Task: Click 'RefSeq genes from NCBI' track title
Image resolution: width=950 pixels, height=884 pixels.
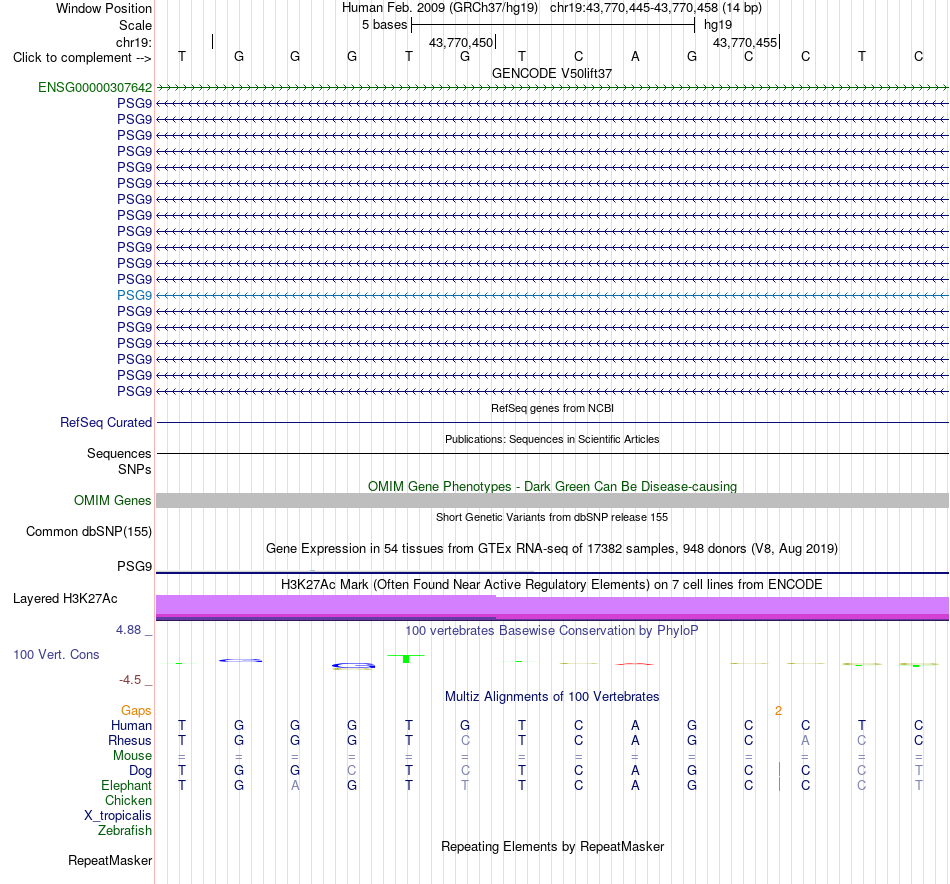Action: pyautogui.click(x=553, y=408)
